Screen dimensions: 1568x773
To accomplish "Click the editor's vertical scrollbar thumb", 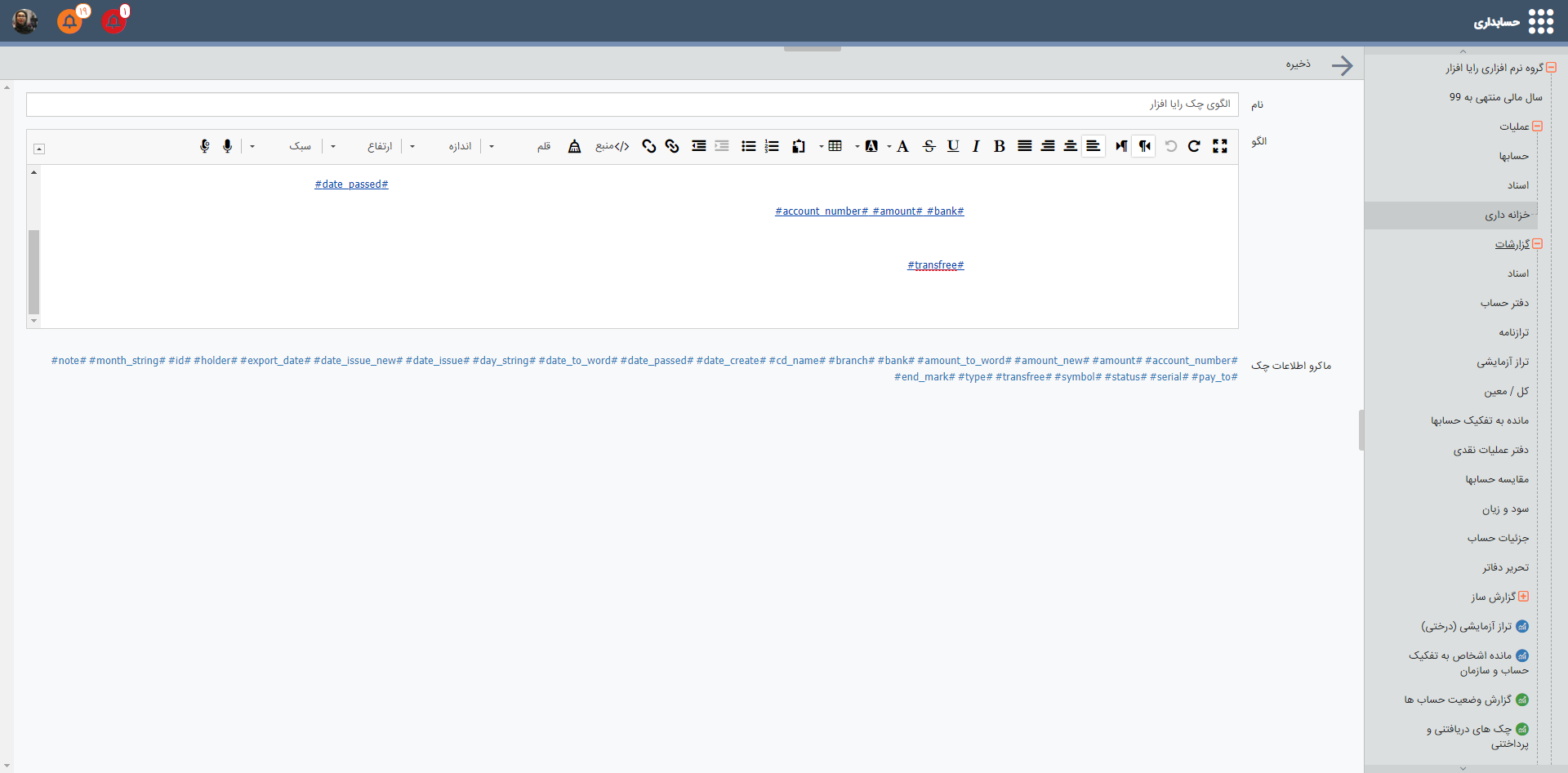I will [x=33, y=272].
